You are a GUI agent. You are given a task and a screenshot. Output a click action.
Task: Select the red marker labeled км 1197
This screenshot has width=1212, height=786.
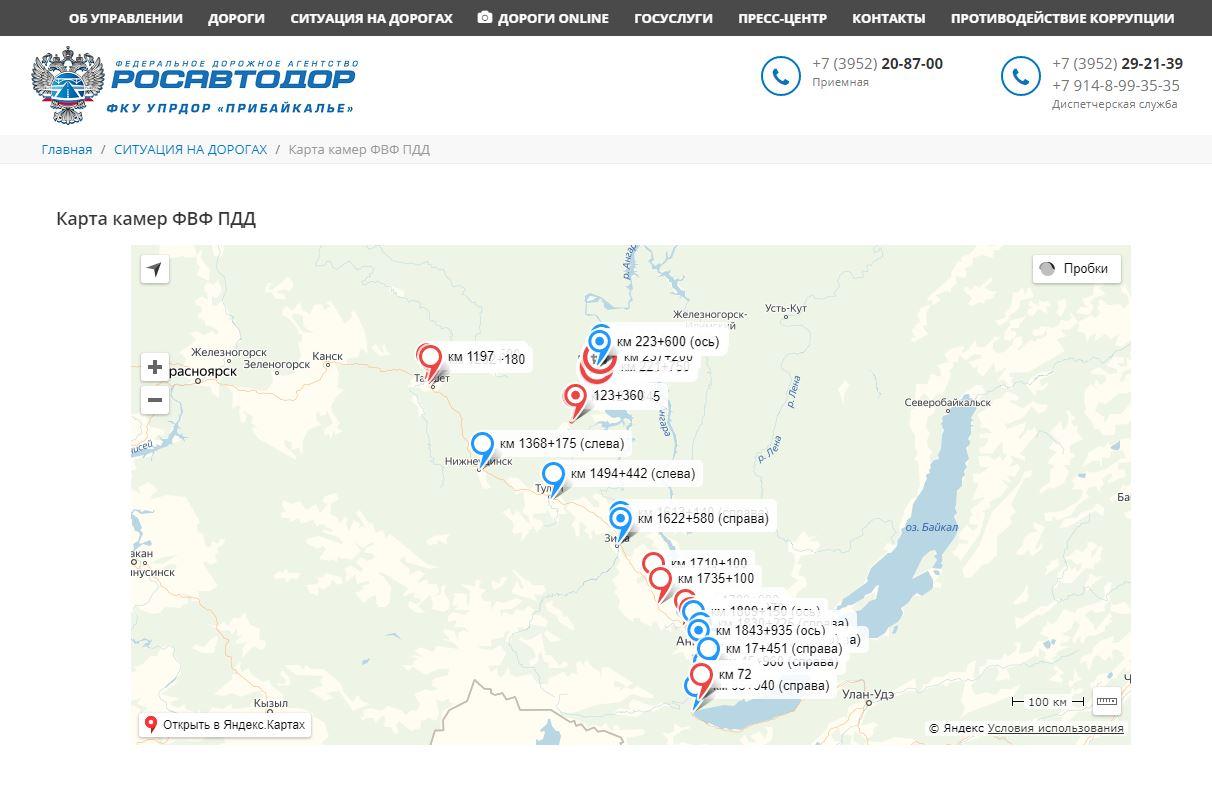(431, 358)
